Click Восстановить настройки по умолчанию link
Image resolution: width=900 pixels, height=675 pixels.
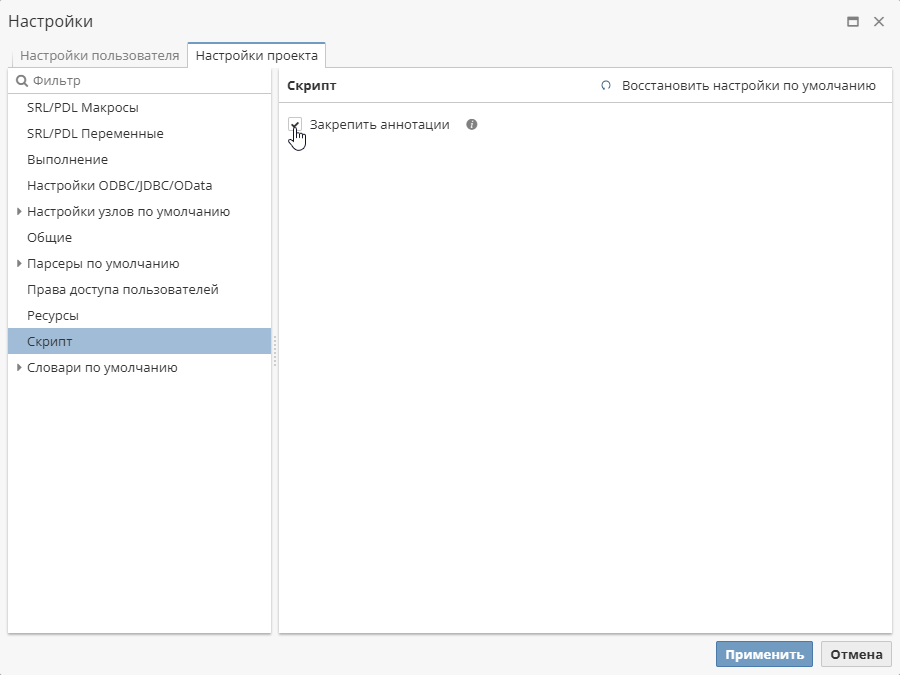tap(748, 86)
